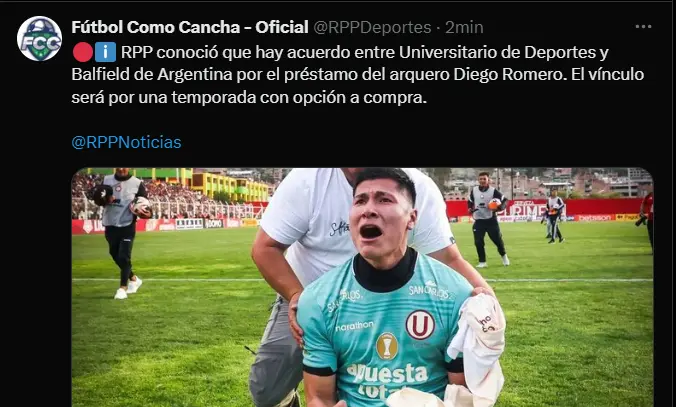Screen dimensions: 676x407
Task: Click the apuesta total sponsor text
Action: 386,381
